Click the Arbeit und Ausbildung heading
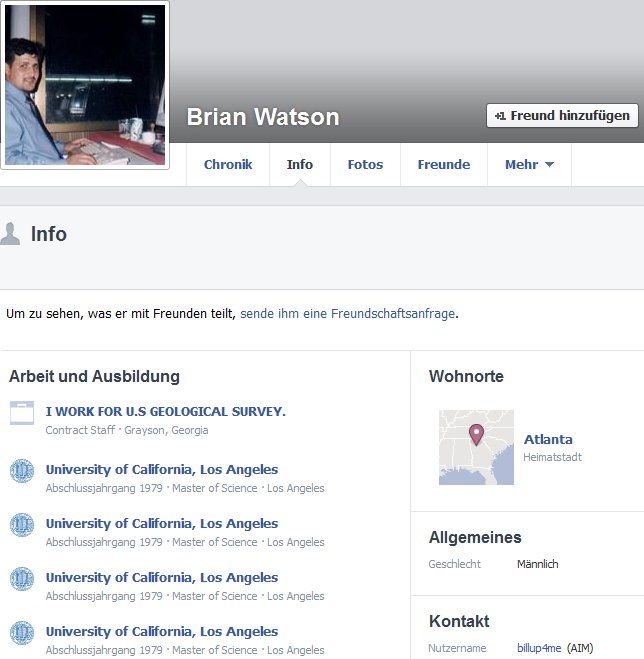Image resolution: width=644 pixels, height=659 pixels. click(x=95, y=377)
